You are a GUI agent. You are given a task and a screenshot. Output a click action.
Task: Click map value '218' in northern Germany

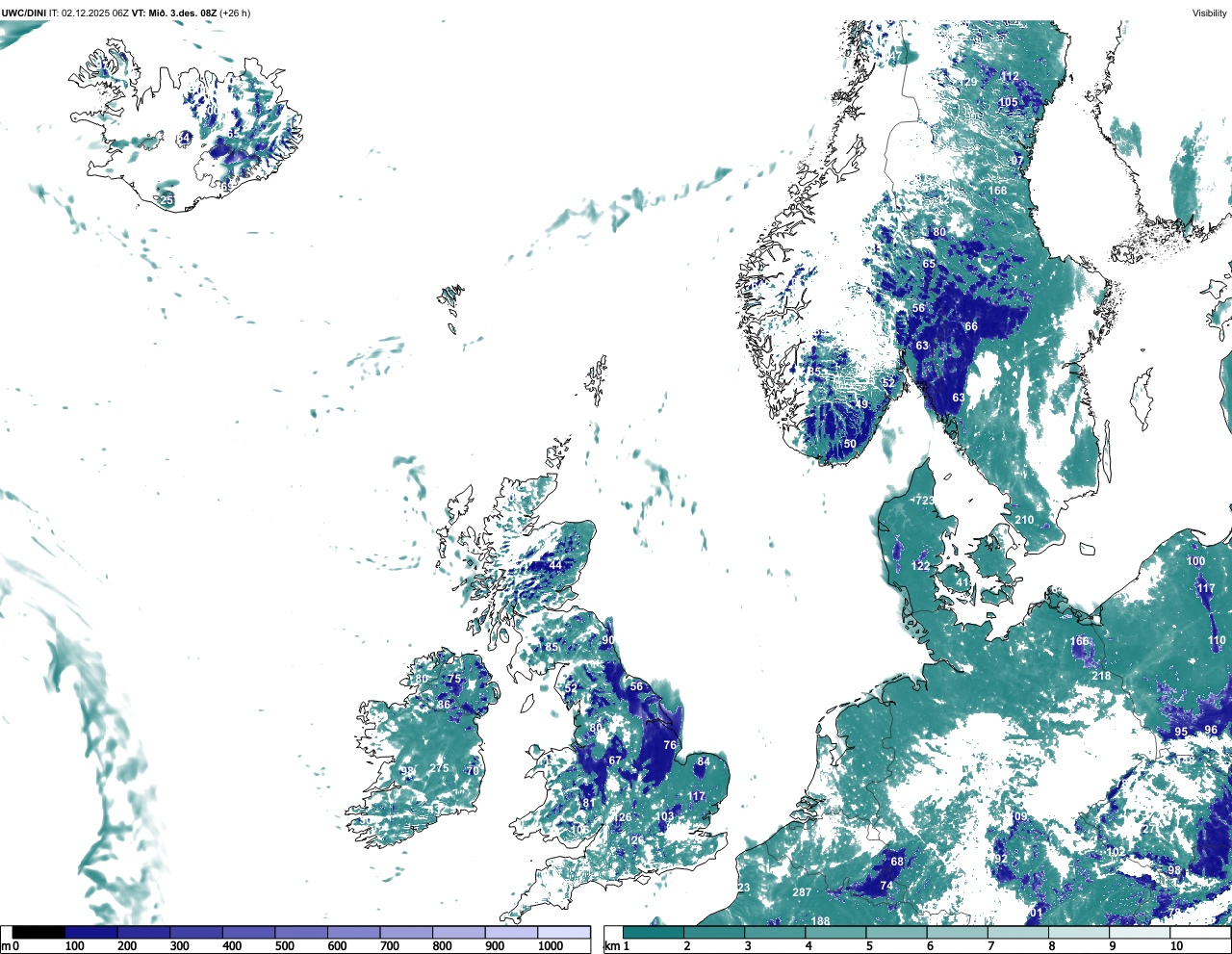[x=1101, y=676]
